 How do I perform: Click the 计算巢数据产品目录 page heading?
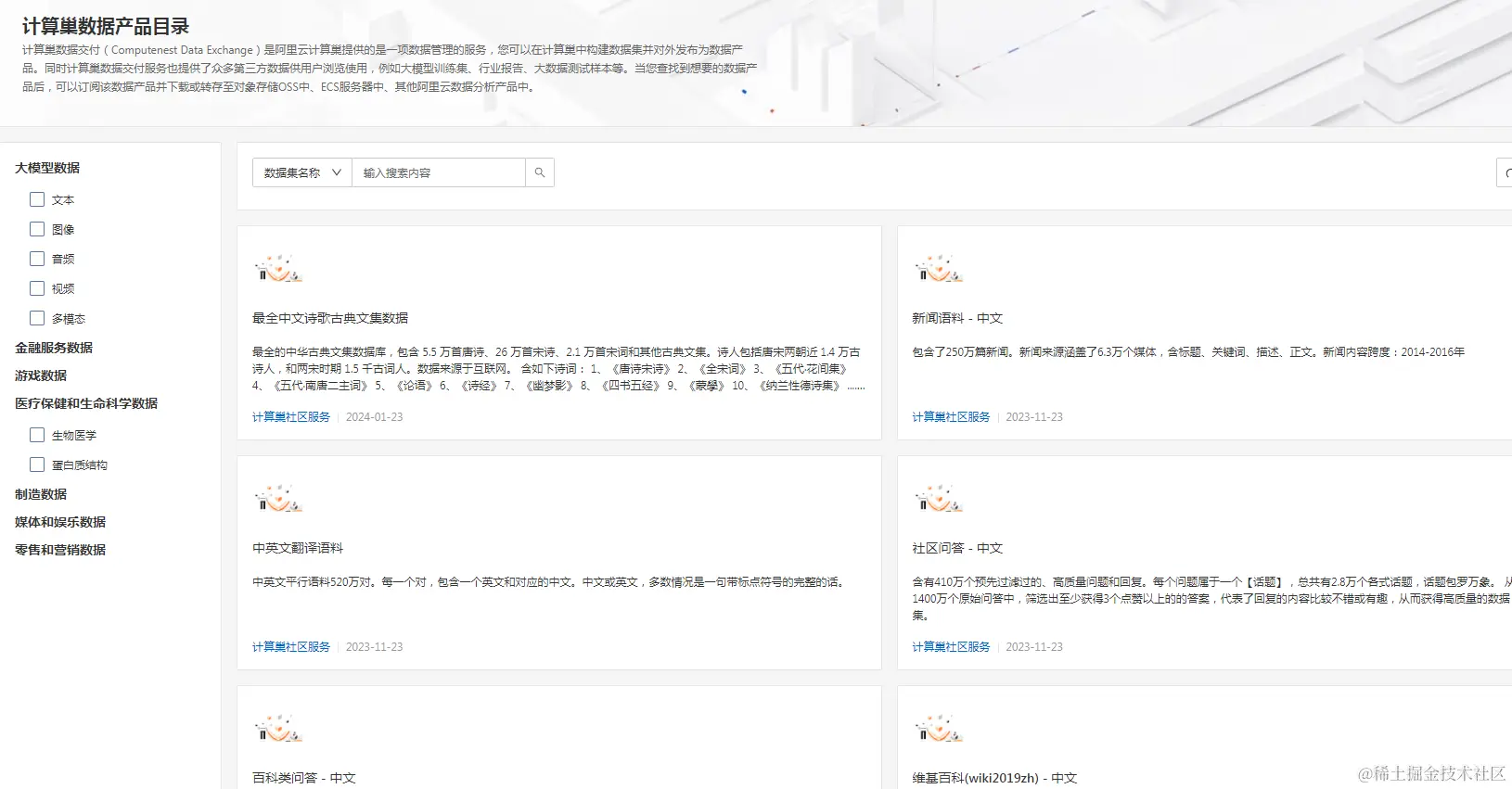coord(106,27)
